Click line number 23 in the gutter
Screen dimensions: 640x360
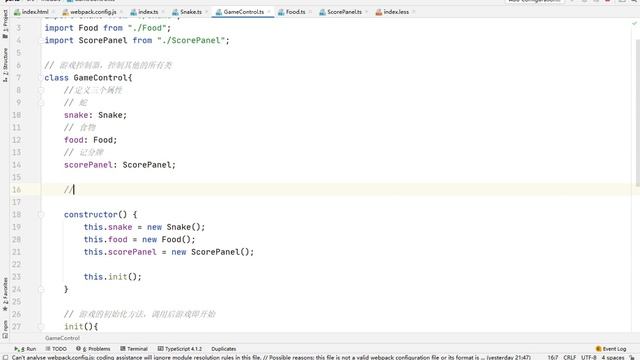point(16,276)
